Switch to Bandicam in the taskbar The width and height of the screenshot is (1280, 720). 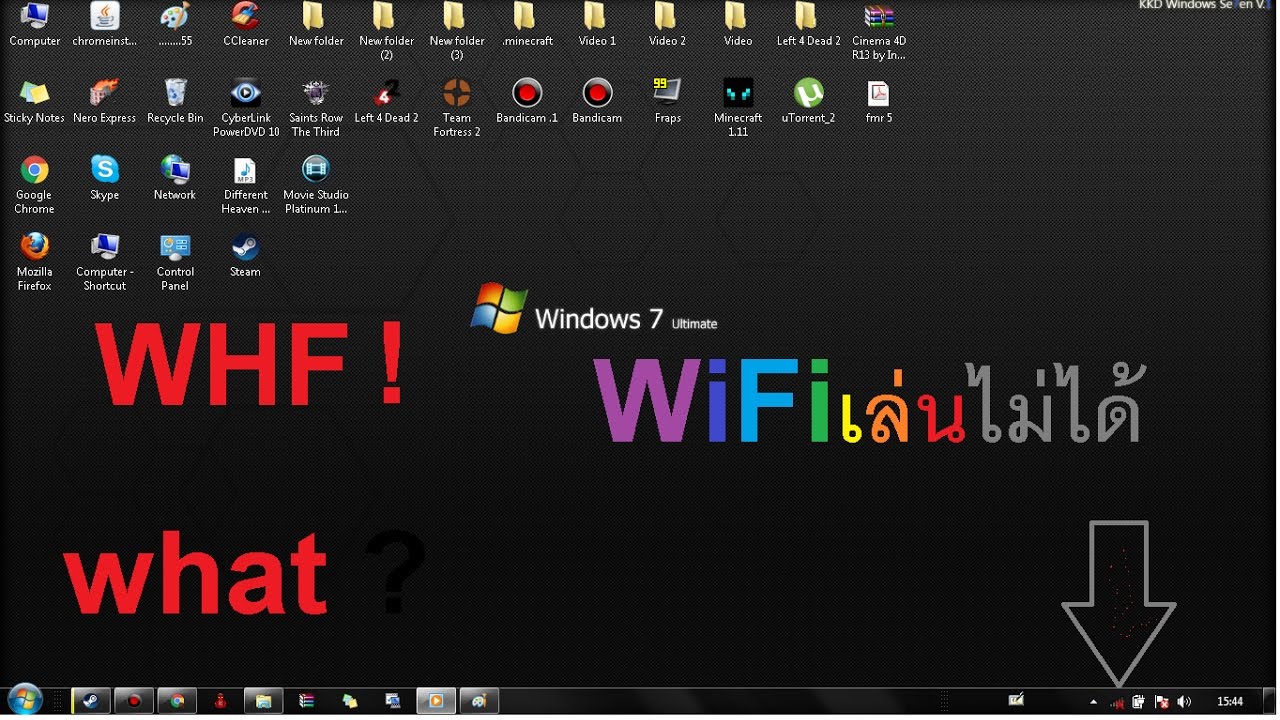point(134,701)
